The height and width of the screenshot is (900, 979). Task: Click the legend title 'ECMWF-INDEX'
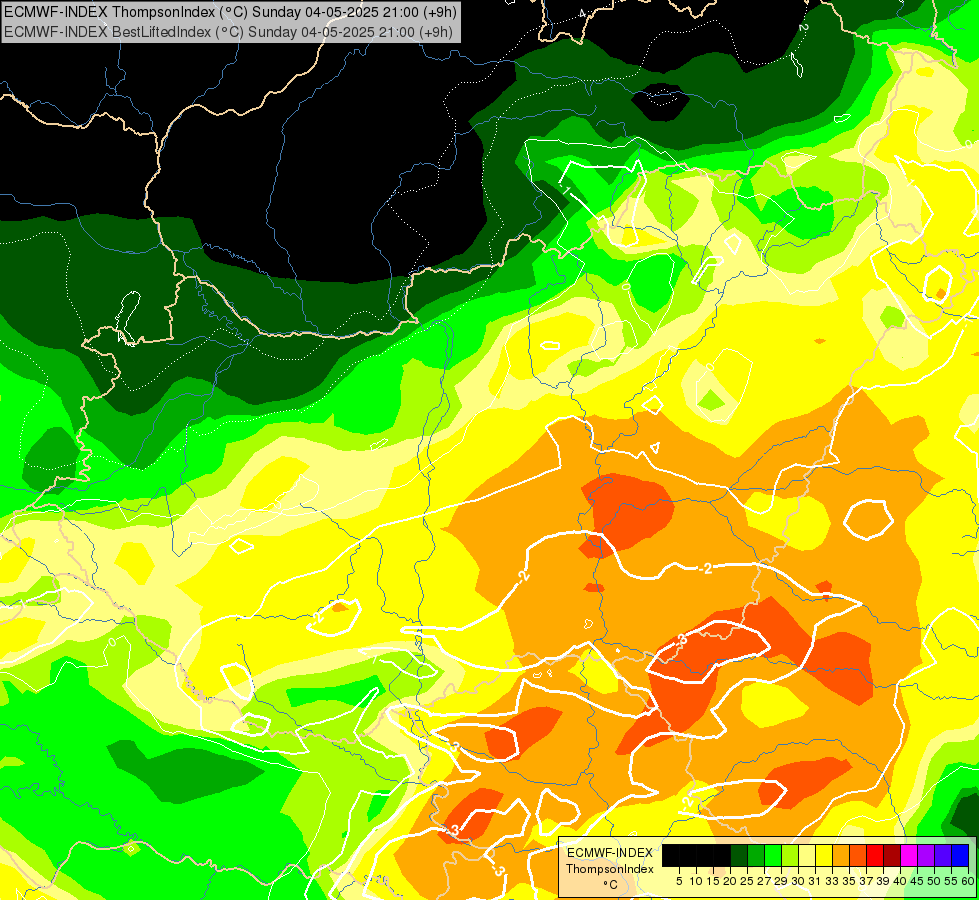point(609,853)
